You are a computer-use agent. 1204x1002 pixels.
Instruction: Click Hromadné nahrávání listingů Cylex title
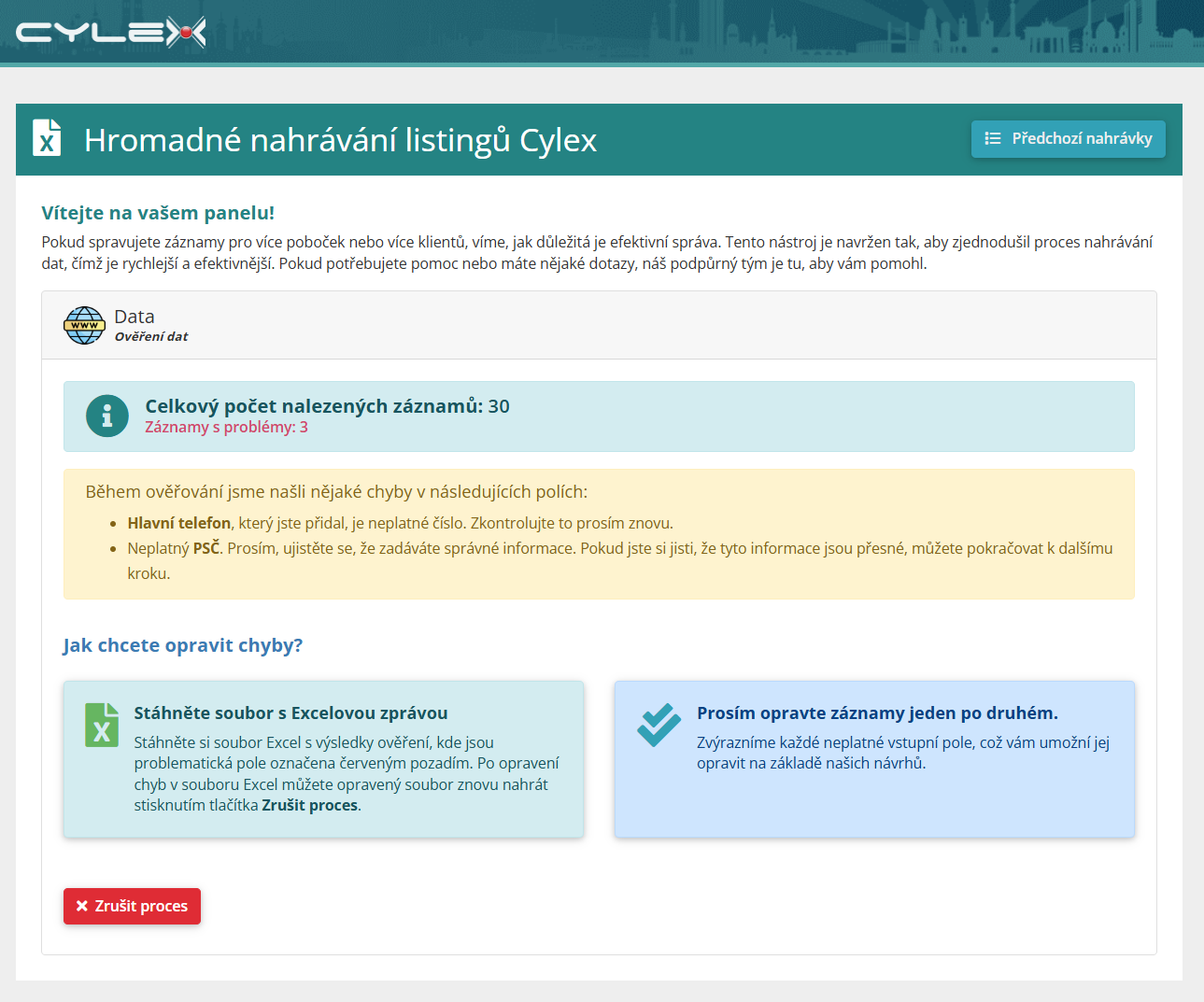click(340, 140)
